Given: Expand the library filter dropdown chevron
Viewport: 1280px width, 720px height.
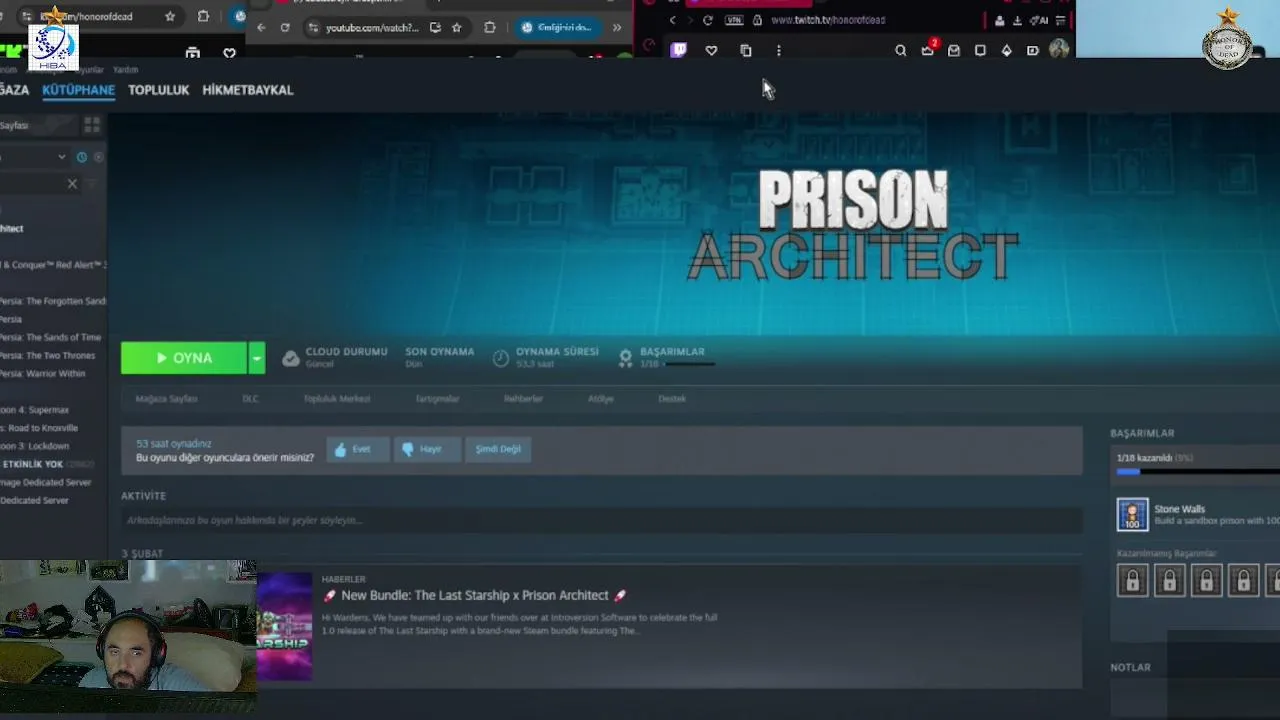Looking at the screenshot, I should tap(62, 157).
